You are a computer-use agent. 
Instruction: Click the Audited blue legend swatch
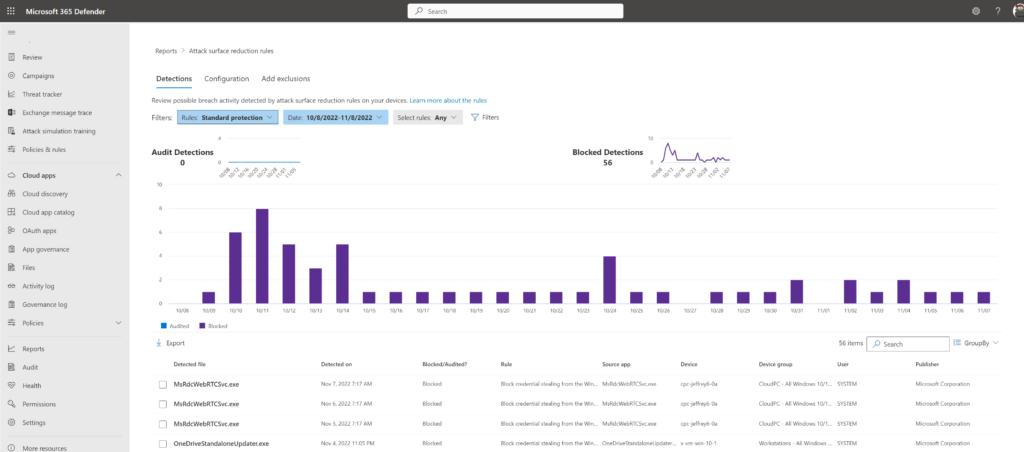tap(163, 325)
